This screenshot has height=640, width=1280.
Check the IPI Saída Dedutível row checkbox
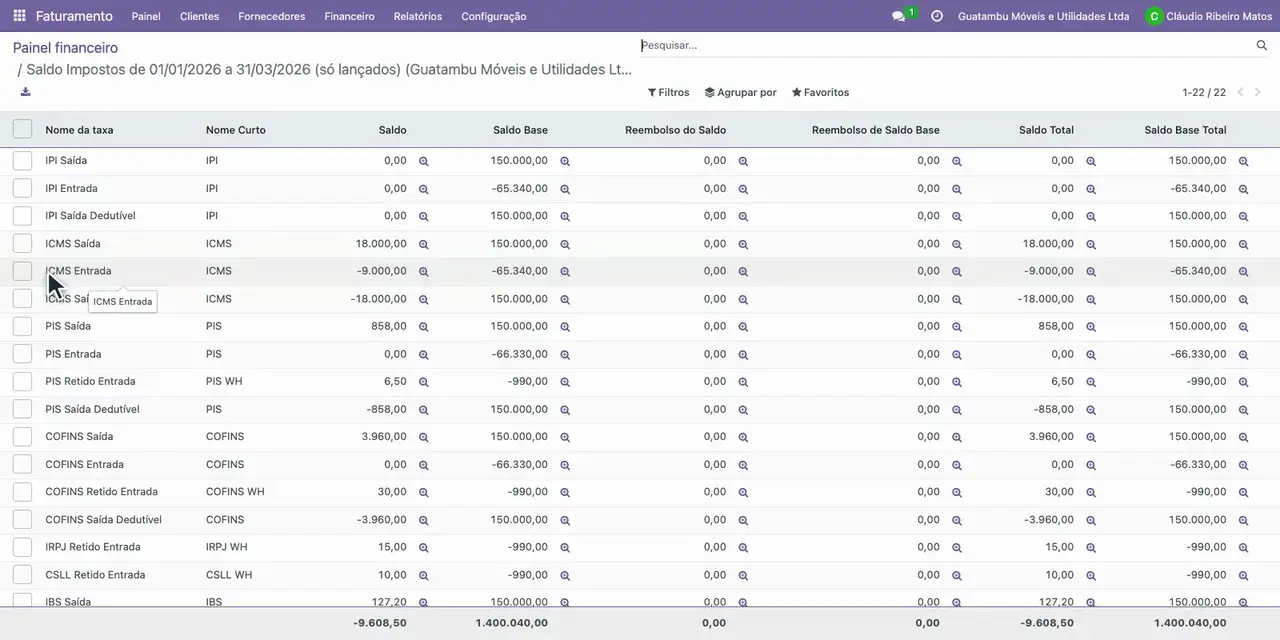pos(22,215)
